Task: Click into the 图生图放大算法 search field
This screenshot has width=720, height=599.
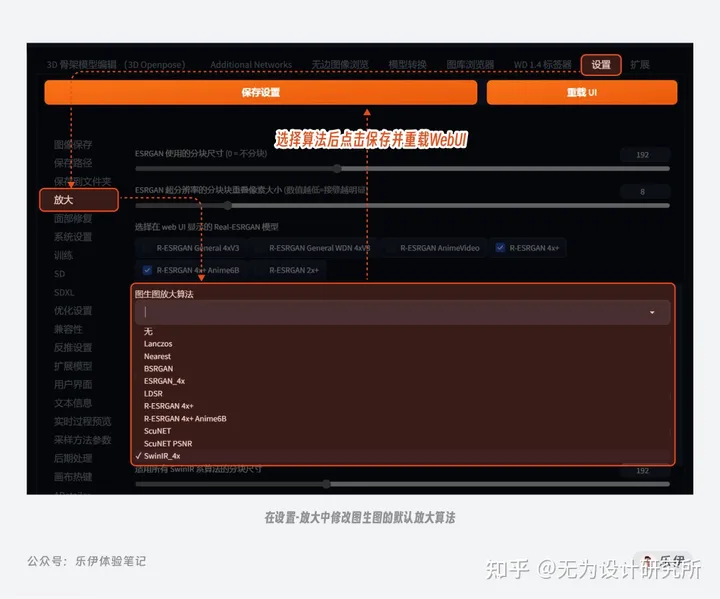Action: click(402, 312)
